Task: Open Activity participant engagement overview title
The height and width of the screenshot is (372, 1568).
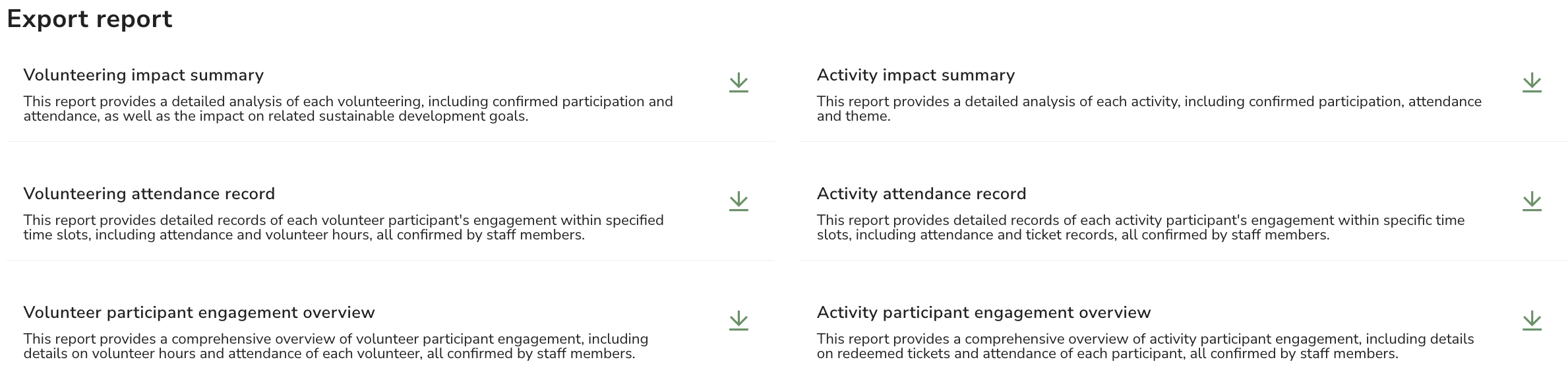Action: tap(984, 313)
